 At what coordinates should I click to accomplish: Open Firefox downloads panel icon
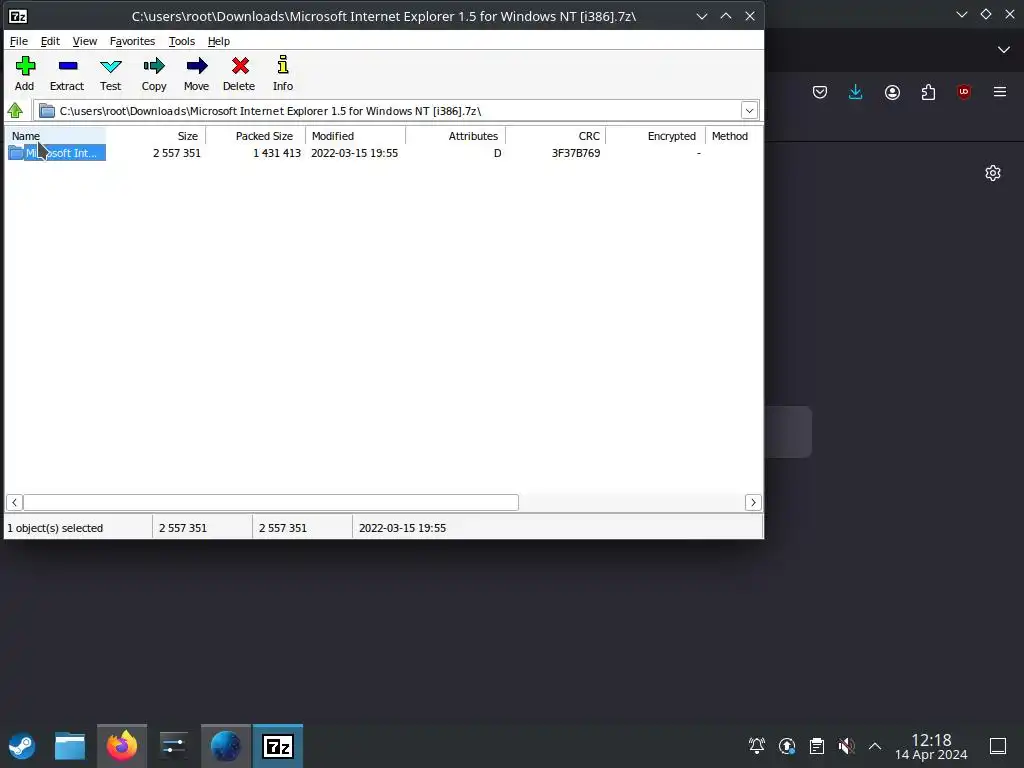tap(856, 92)
